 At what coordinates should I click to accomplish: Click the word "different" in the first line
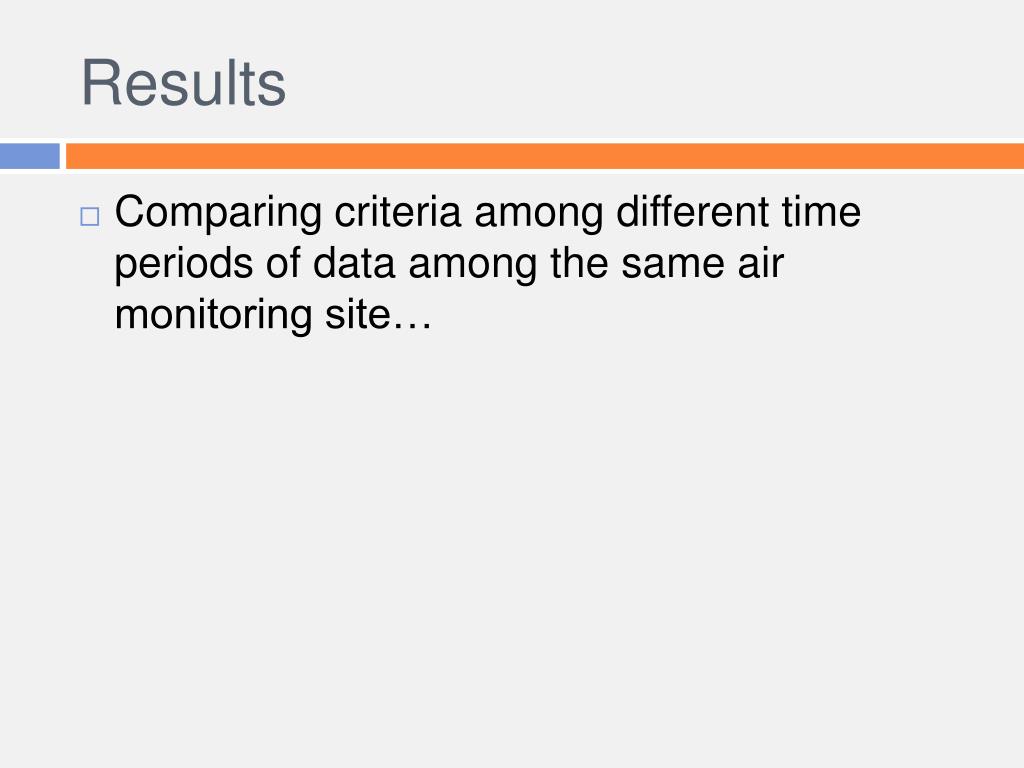pos(693,212)
